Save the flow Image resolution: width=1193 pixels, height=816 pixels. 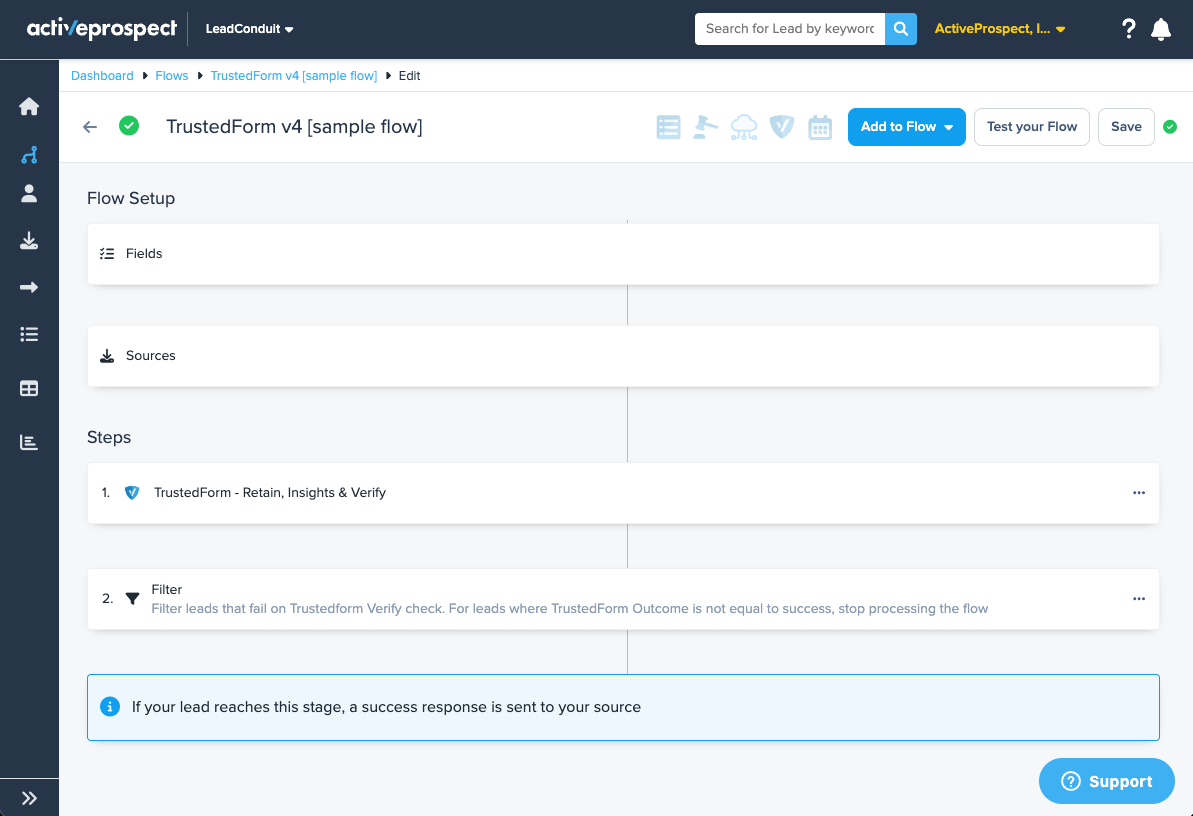click(1126, 127)
